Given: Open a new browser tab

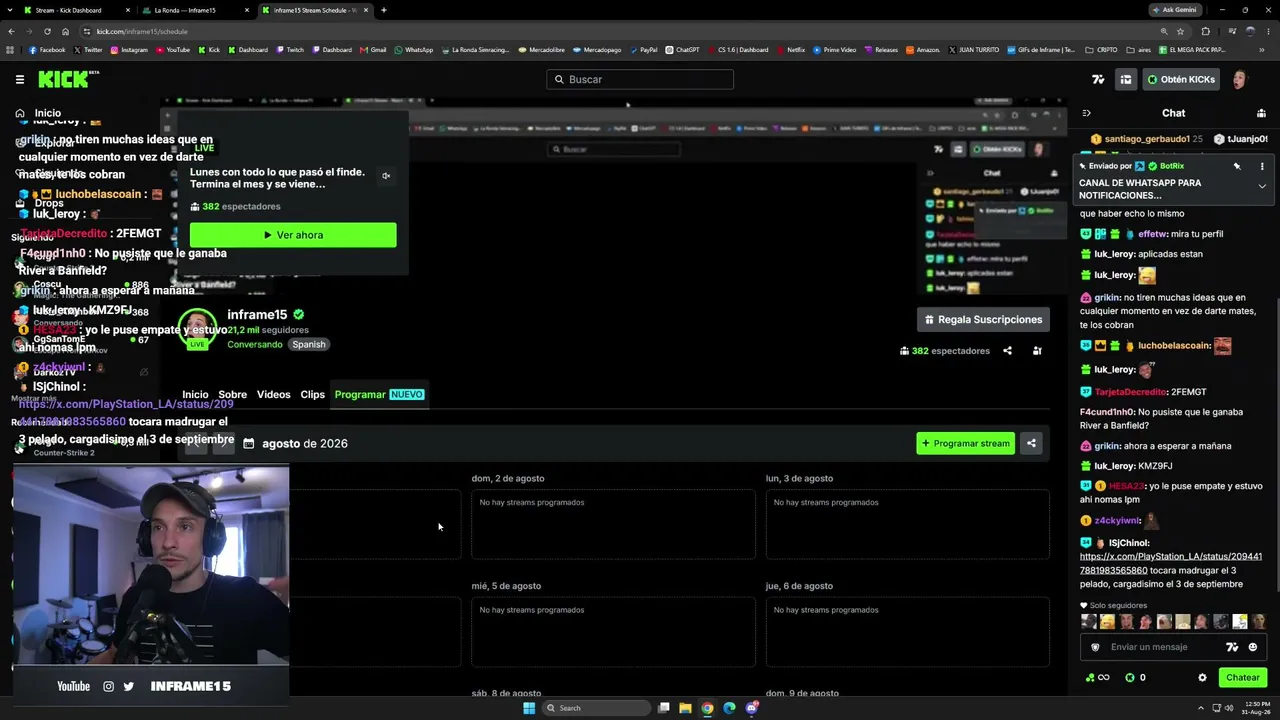Looking at the screenshot, I should coord(384,10).
